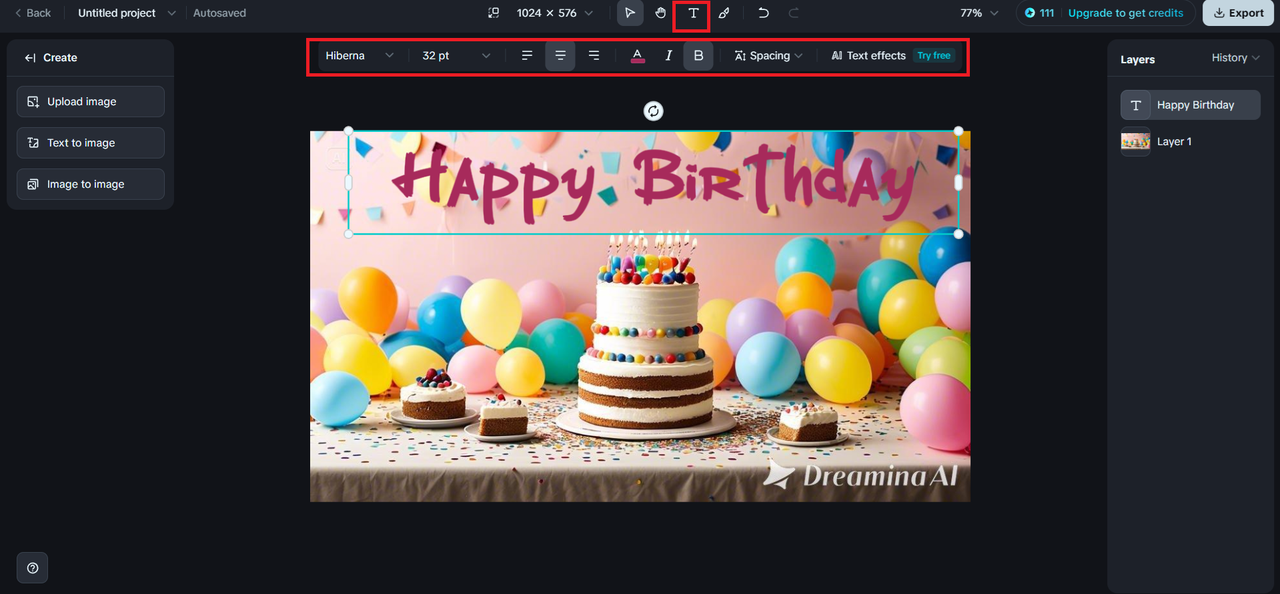The height and width of the screenshot is (594, 1280).
Task: Click the Try free badge
Action: (x=934, y=56)
